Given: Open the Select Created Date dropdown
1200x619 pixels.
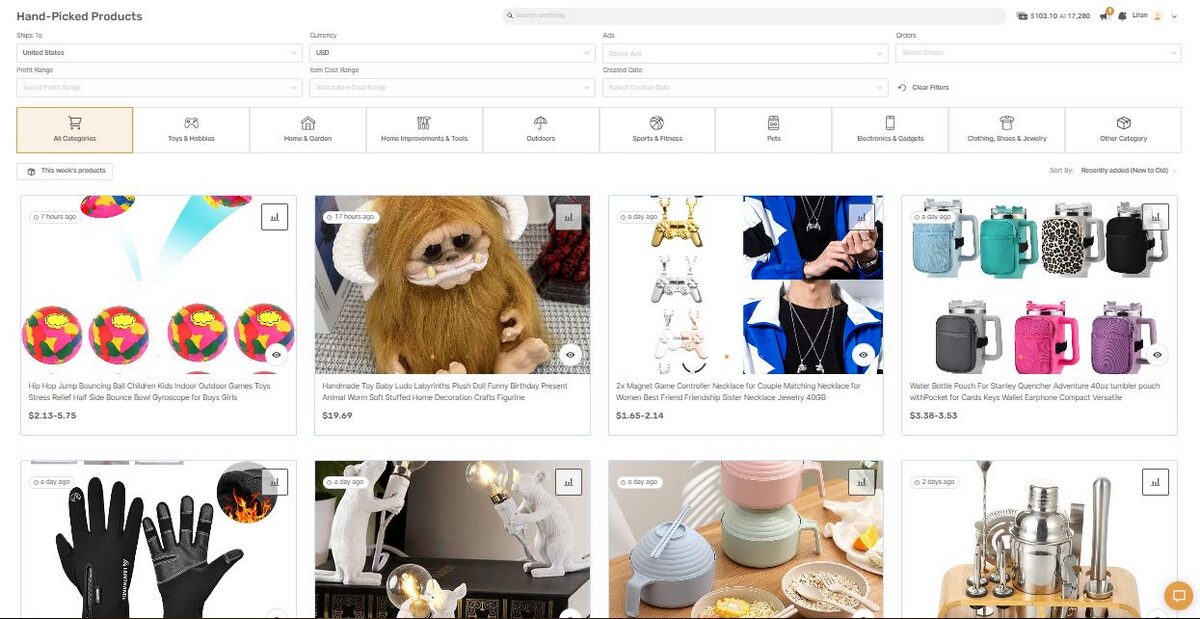Looking at the screenshot, I should tap(745, 88).
